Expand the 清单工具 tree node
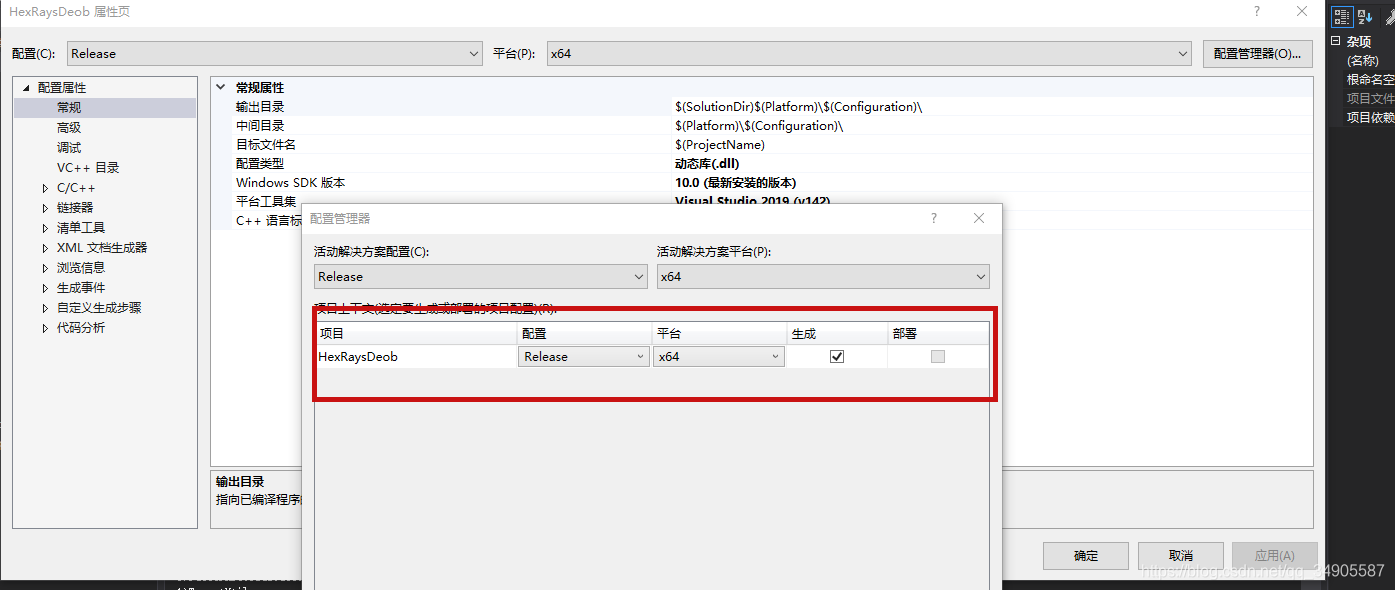This screenshot has height=590, width=1395. click(x=45, y=228)
